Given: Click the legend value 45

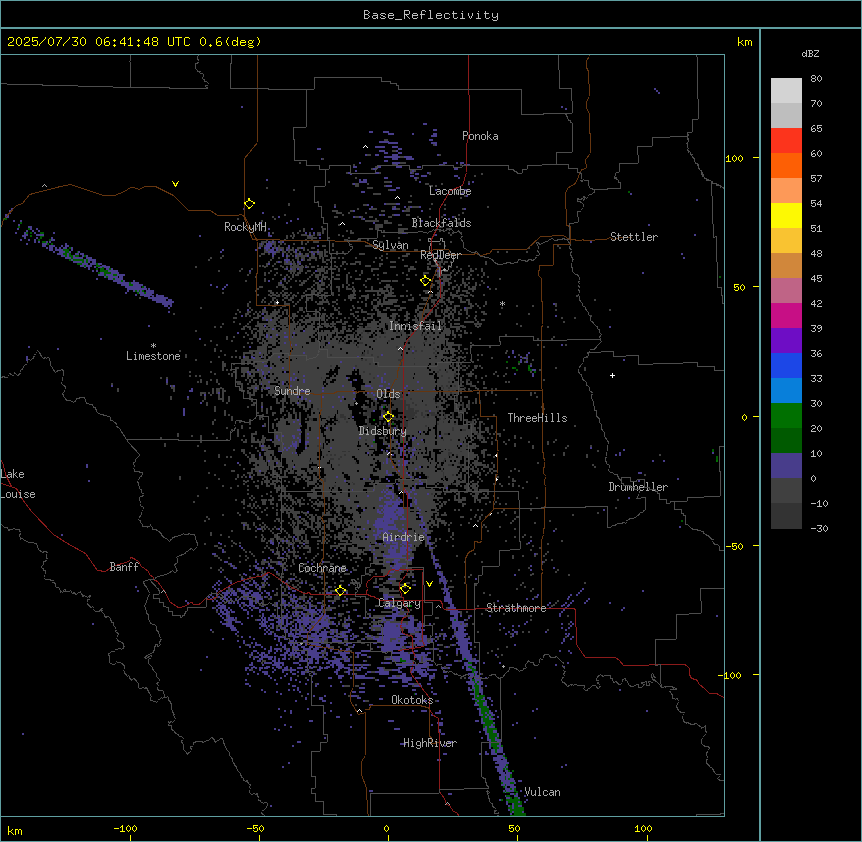Looking at the screenshot, I should coord(816,279).
